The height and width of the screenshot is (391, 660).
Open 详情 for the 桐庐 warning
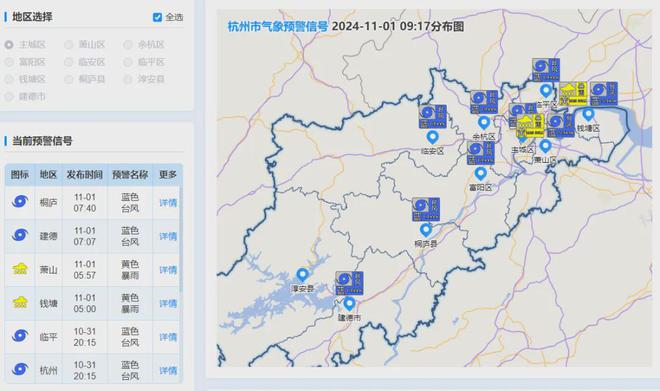click(168, 203)
